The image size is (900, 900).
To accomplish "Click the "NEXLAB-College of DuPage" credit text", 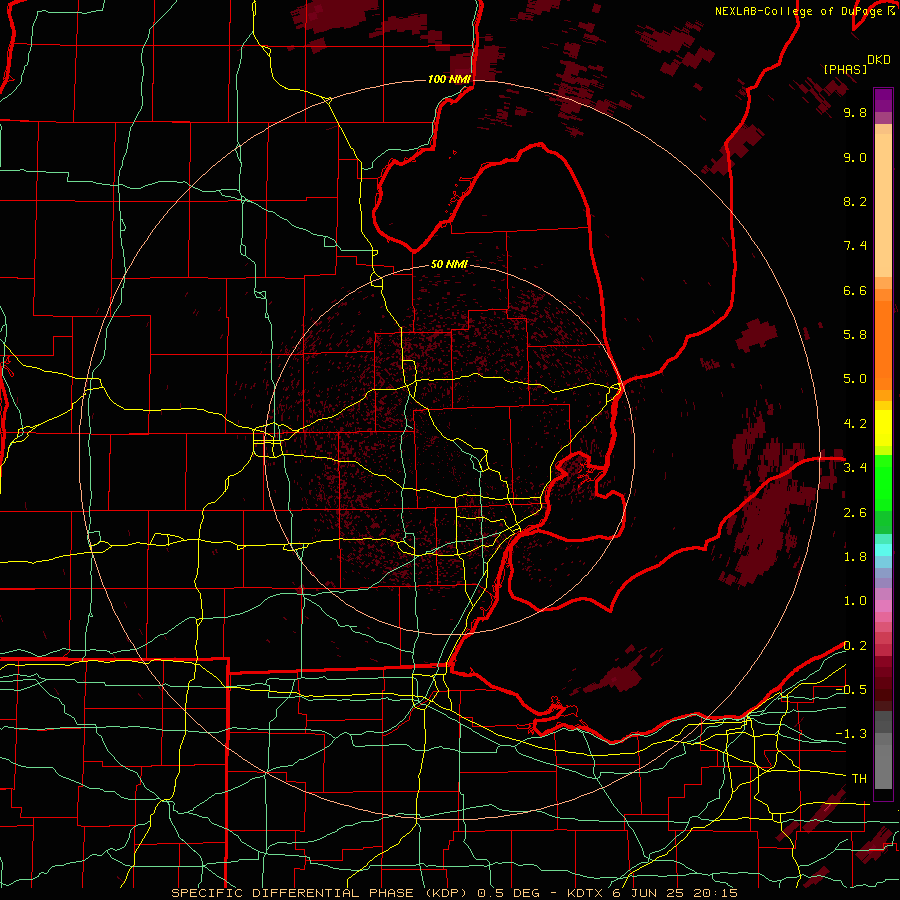I will 800,11.
